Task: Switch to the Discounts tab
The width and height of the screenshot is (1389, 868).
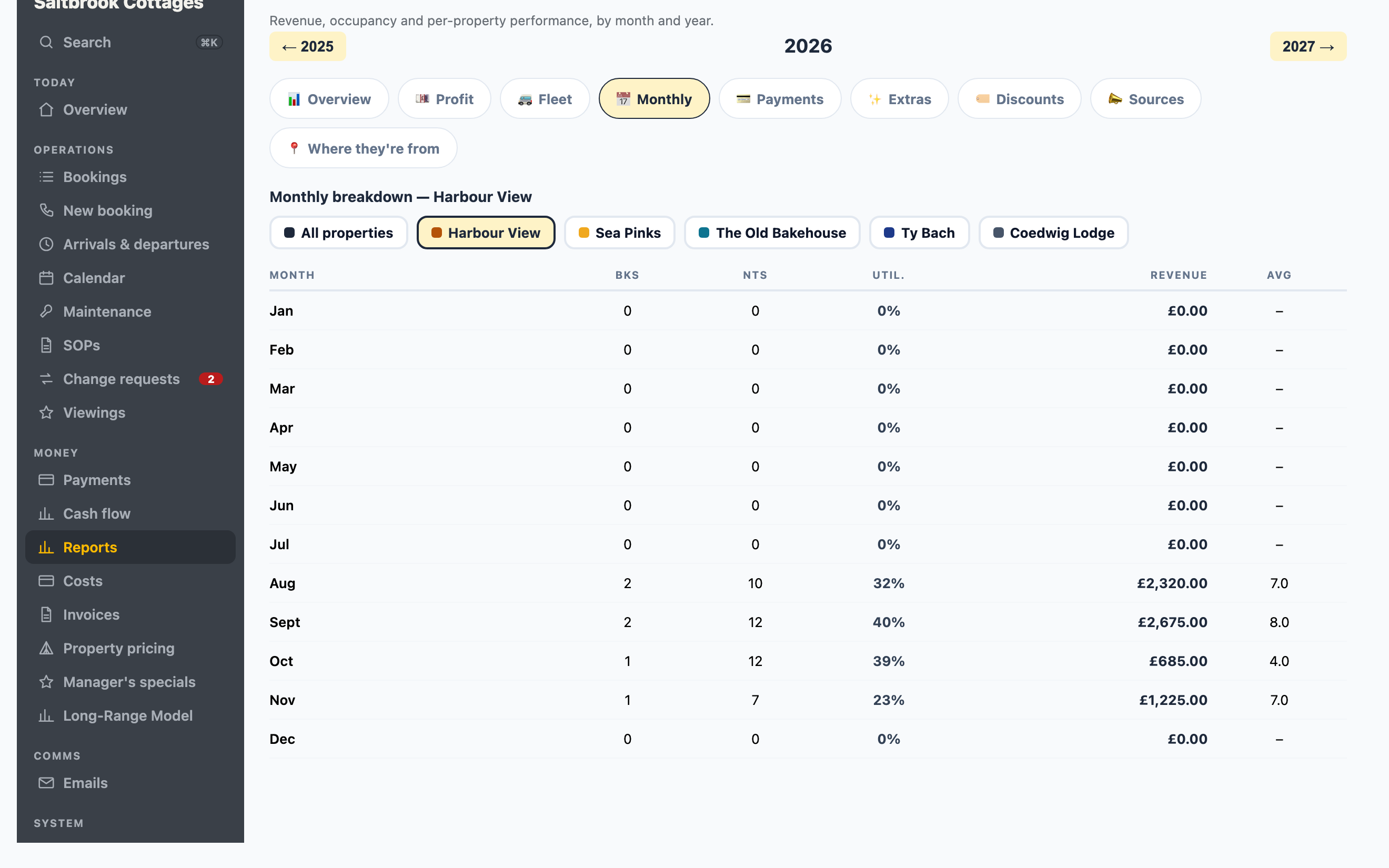Action: click(1019, 99)
